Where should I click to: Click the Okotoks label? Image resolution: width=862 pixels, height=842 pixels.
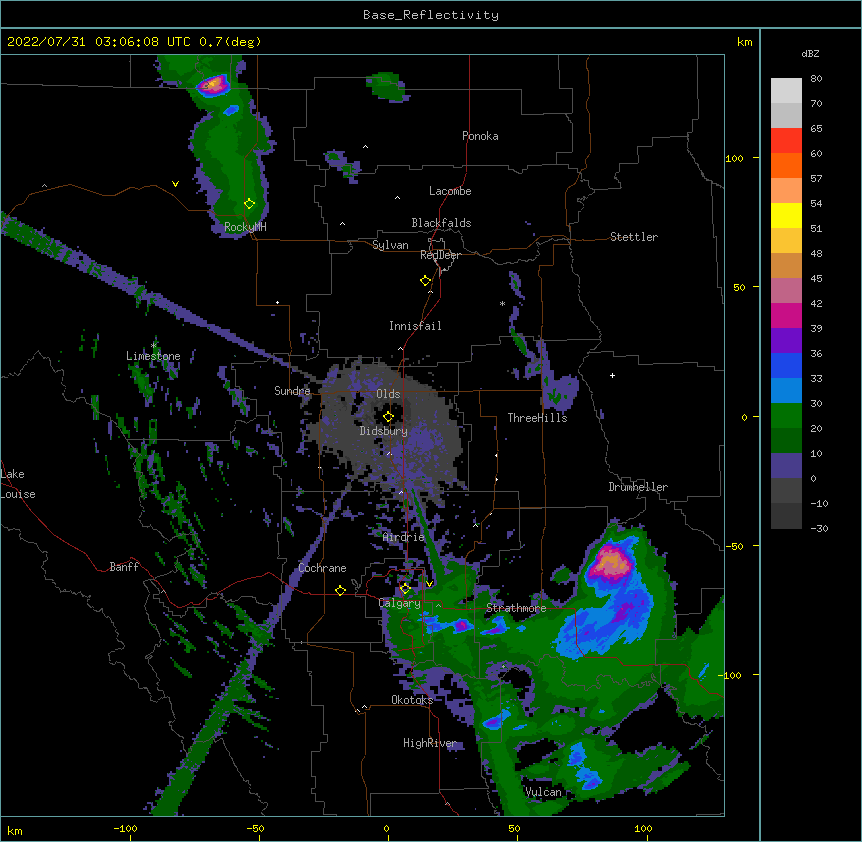coord(412,700)
